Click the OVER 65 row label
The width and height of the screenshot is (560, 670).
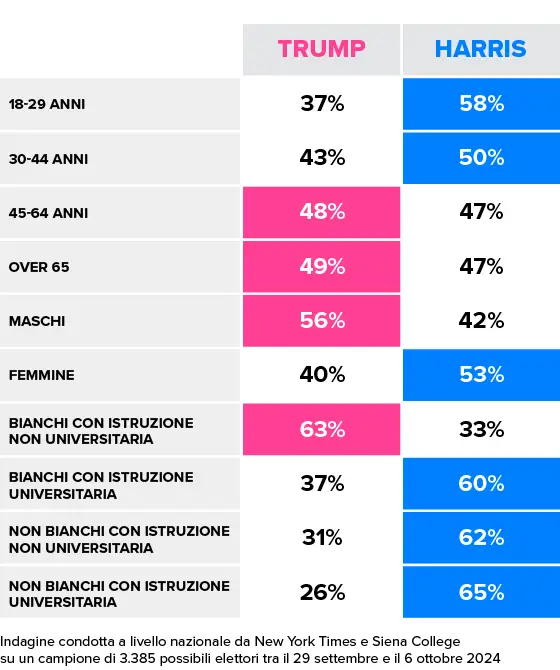pyautogui.click(x=39, y=267)
